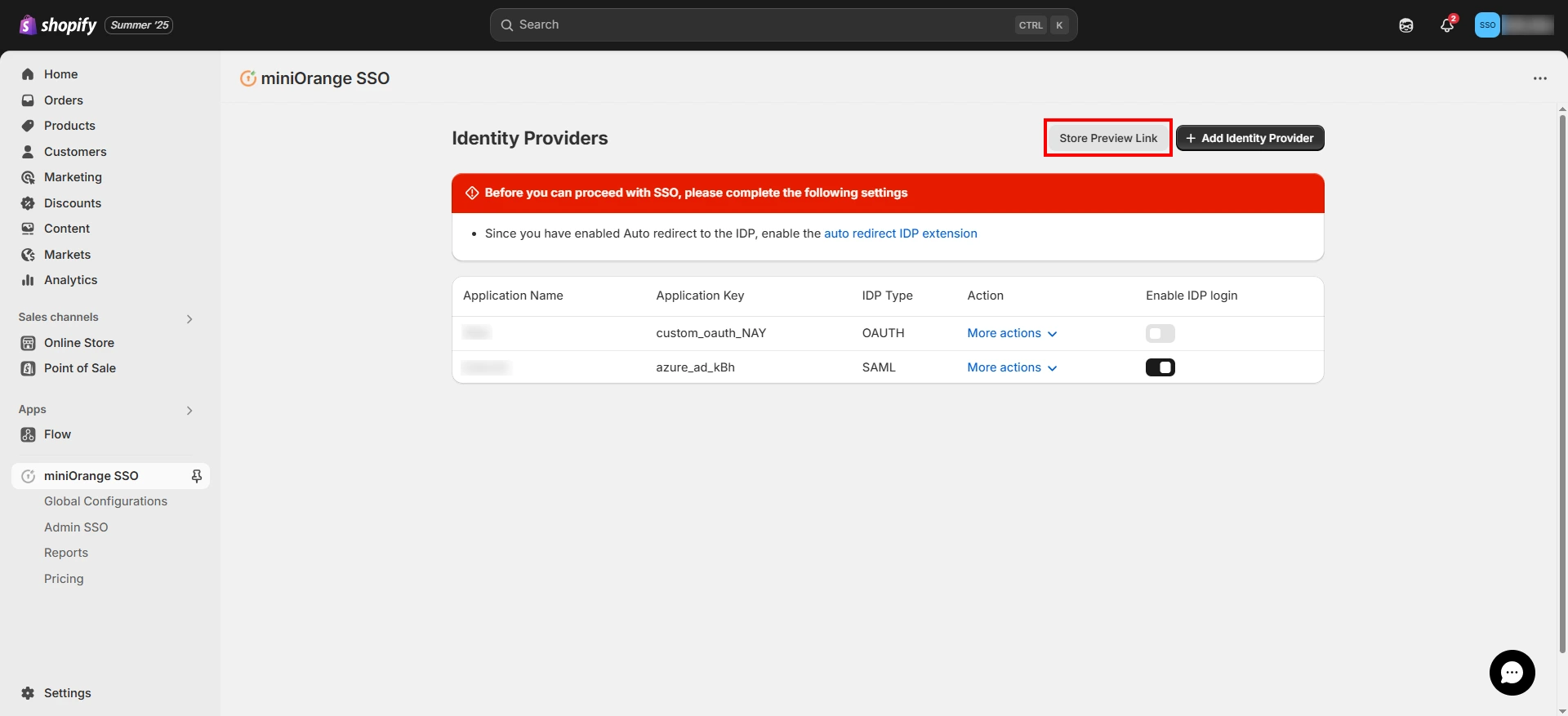Open the three-dot page menu

(x=1540, y=78)
